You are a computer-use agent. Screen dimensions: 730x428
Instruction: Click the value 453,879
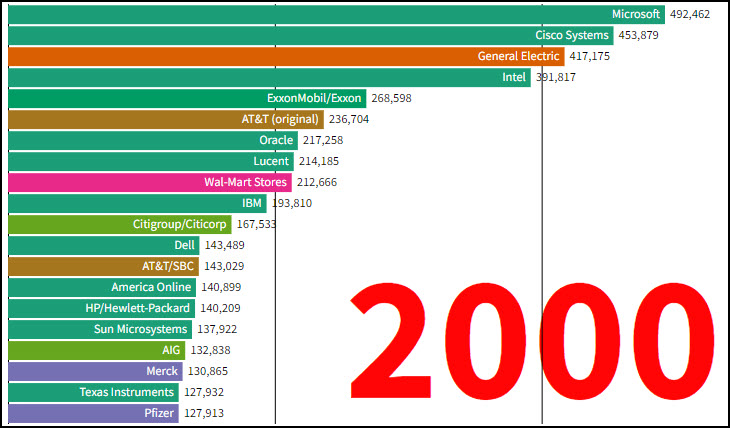tap(638, 35)
